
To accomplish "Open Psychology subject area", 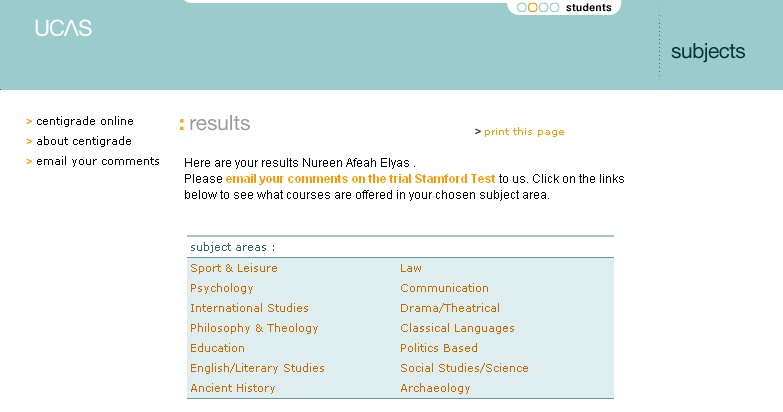I will (222, 288).
